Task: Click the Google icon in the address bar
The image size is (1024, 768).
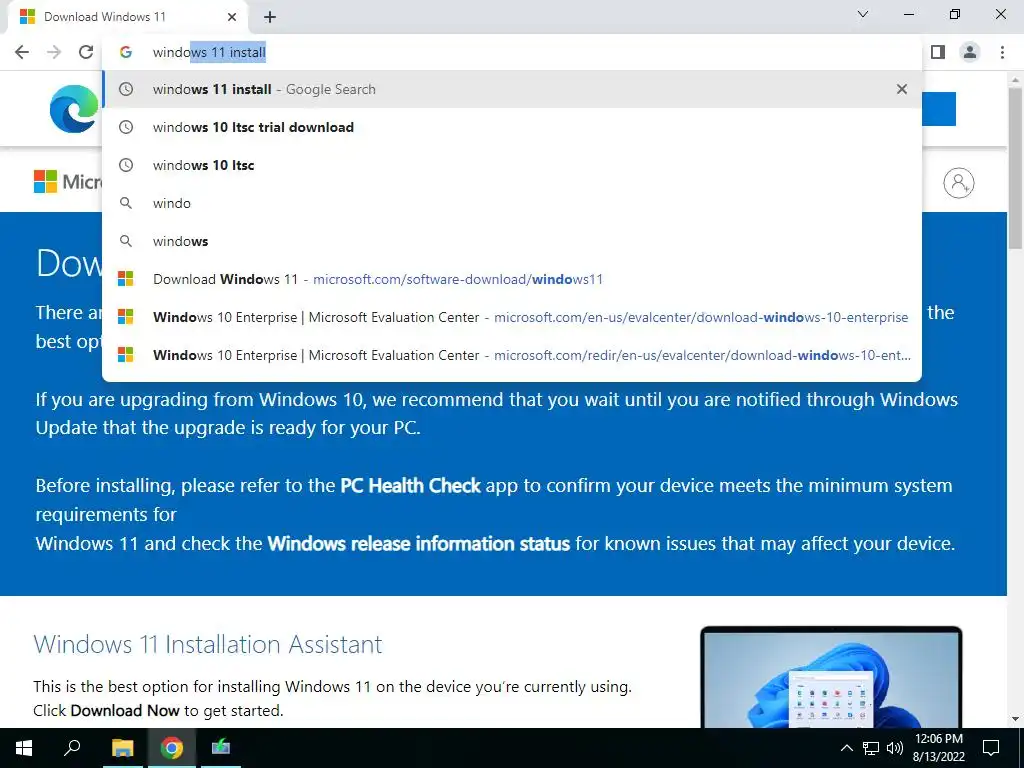Action: [x=125, y=52]
